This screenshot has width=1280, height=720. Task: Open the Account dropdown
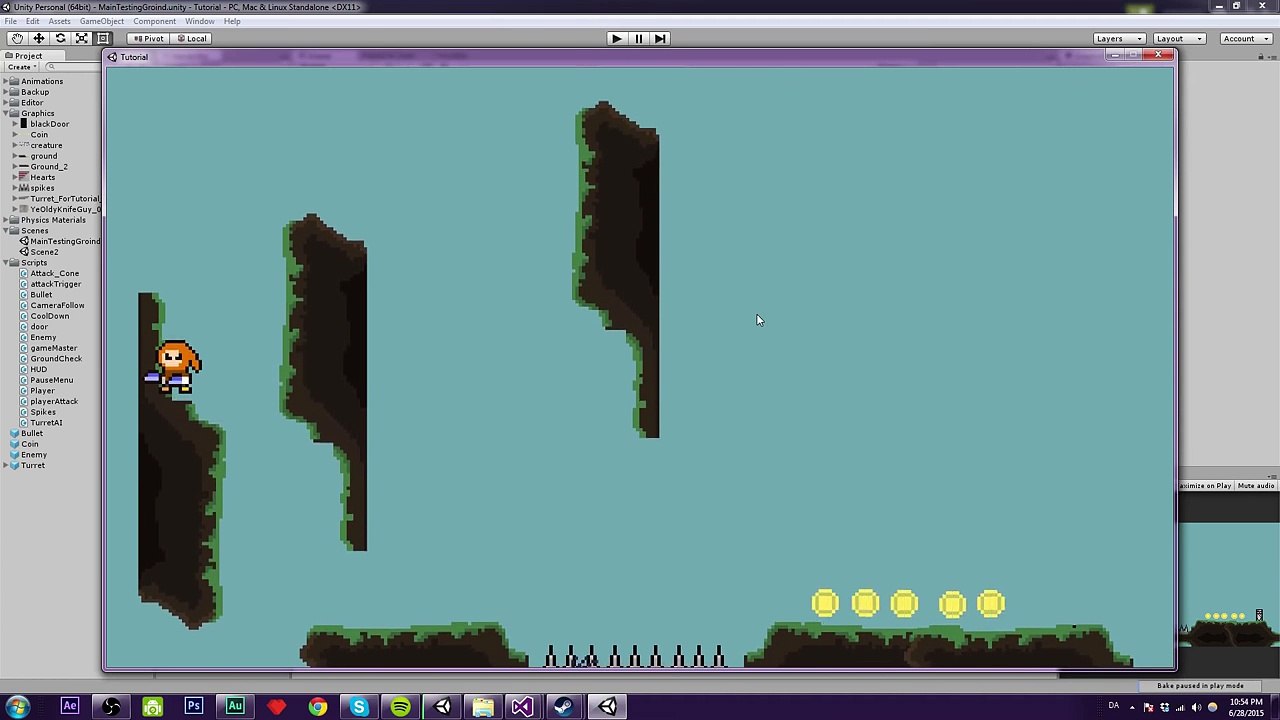[x=1246, y=38]
